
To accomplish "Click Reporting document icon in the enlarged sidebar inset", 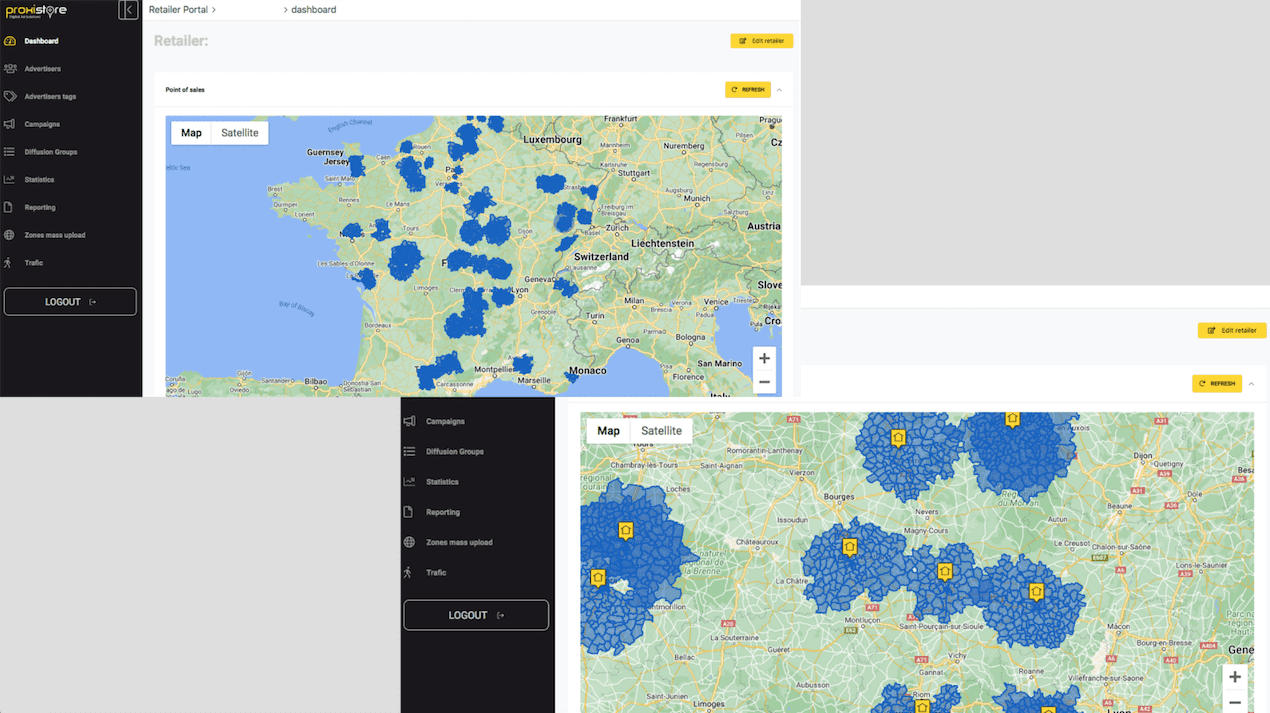I will (x=408, y=512).
